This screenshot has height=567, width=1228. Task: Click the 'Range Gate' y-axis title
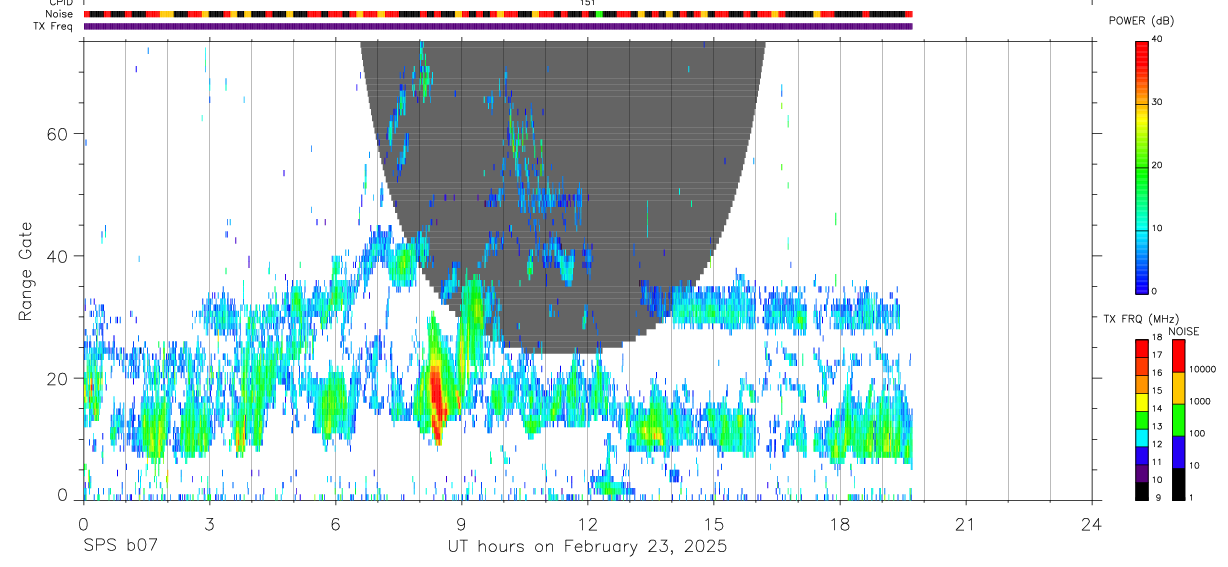coord(25,271)
